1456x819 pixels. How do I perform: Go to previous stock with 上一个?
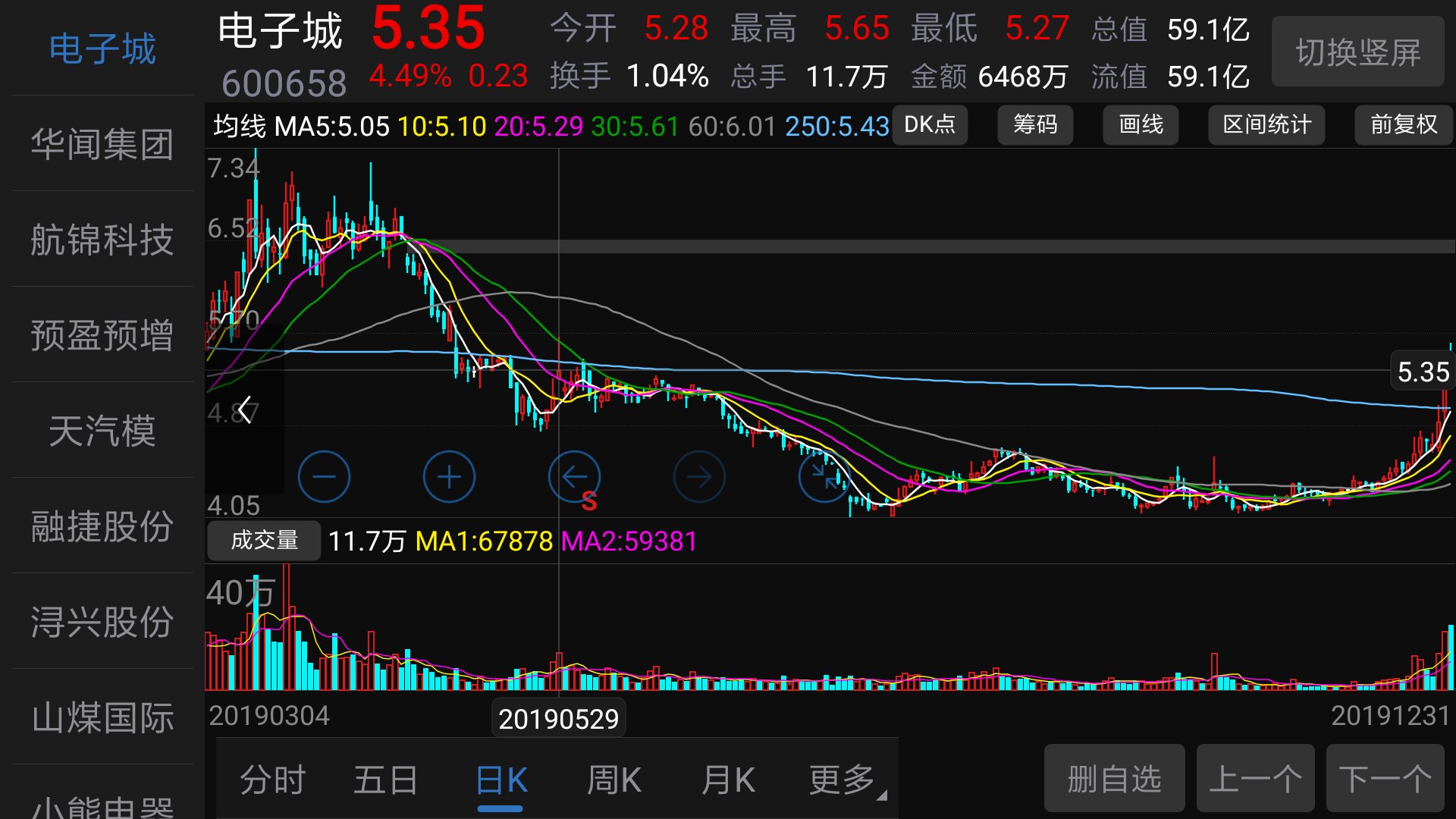(x=1256, y=778)
